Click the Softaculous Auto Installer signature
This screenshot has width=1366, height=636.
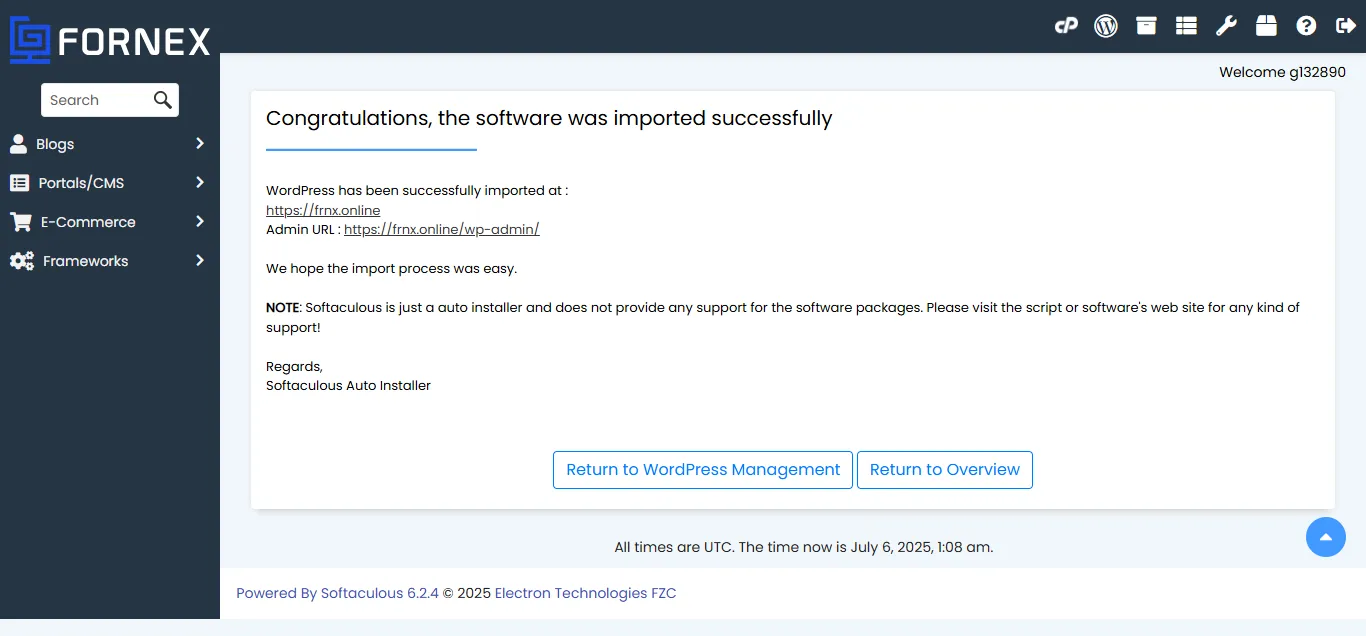(x=348, y=385)
